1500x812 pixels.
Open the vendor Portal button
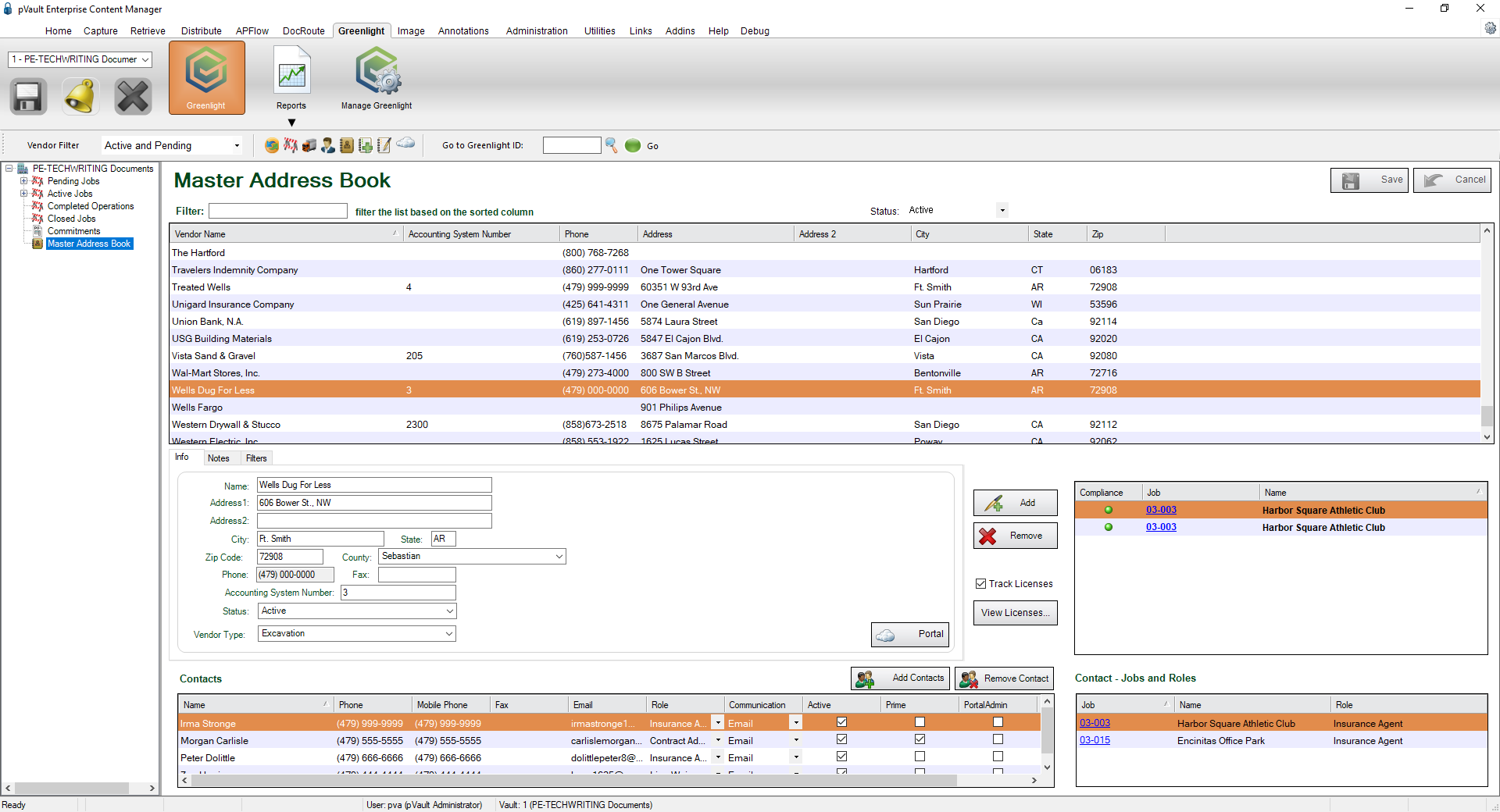[910, 634]
